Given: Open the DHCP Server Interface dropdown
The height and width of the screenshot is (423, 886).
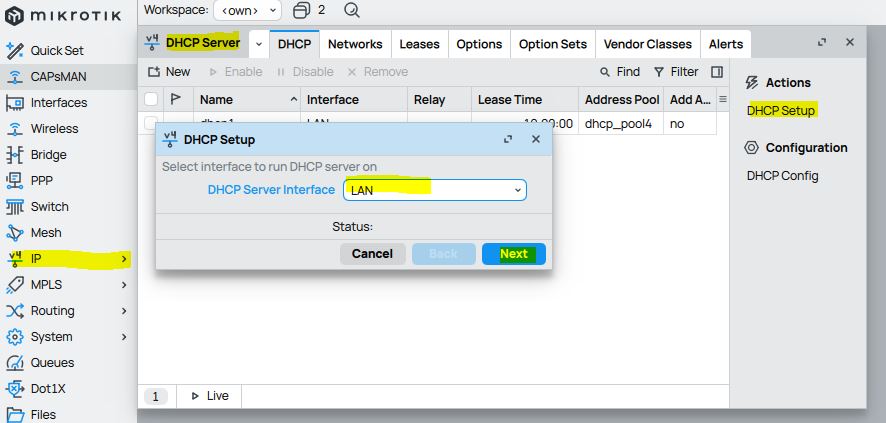Looking at the screenshot, I should click(x=434, y=190).
